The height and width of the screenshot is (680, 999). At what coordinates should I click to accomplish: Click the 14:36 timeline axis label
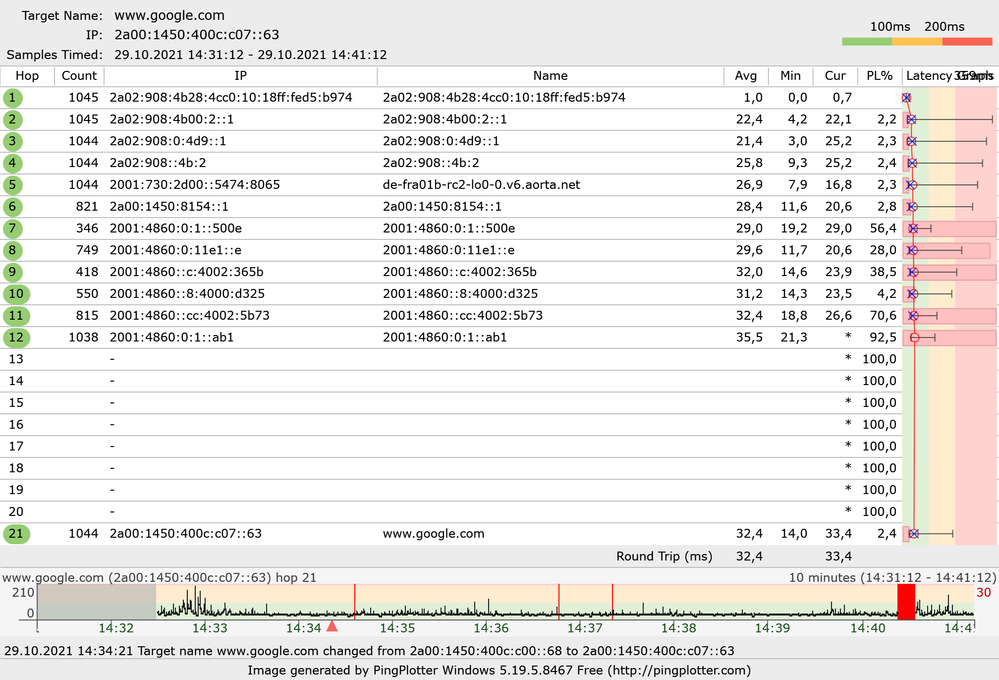491,628
